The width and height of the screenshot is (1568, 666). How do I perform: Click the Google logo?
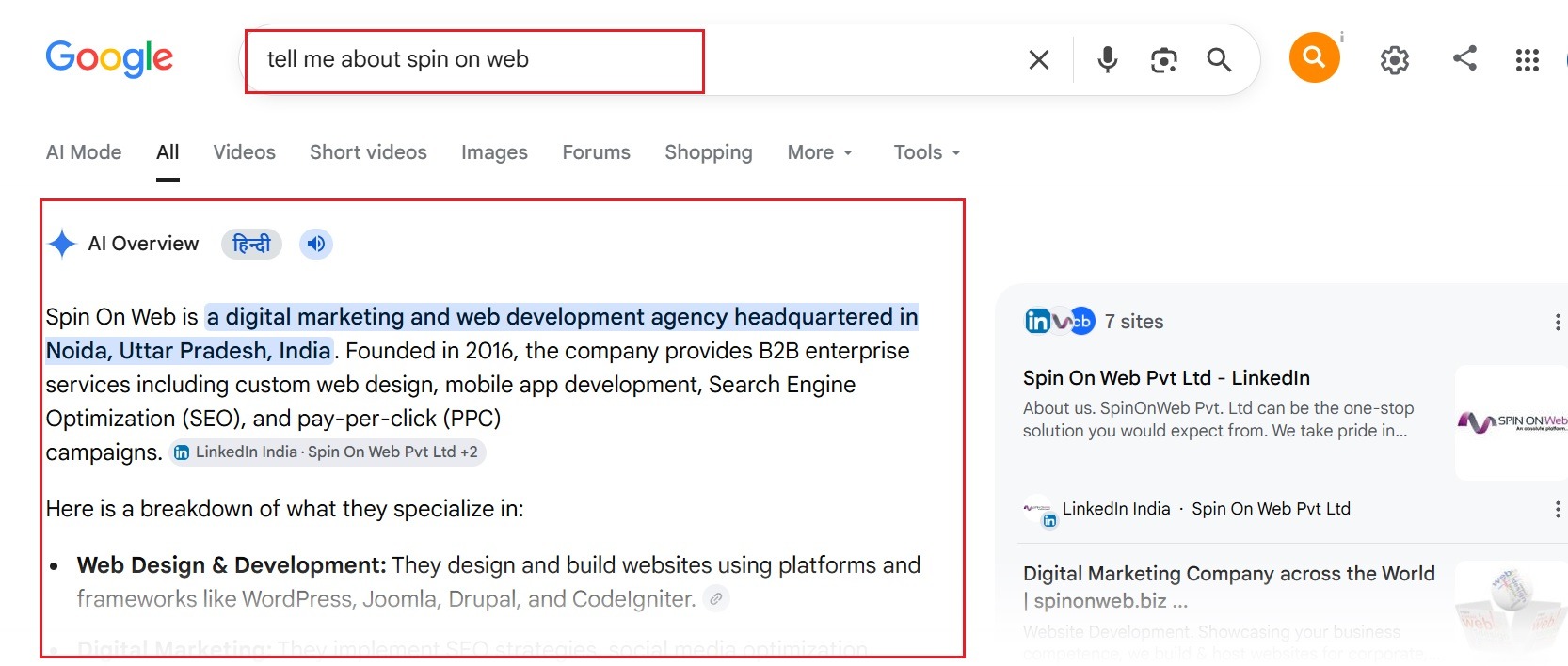point(109,58)
